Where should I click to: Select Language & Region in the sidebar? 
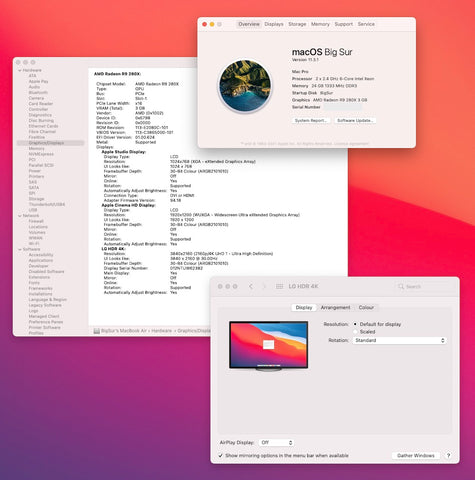tap(48, 300)
